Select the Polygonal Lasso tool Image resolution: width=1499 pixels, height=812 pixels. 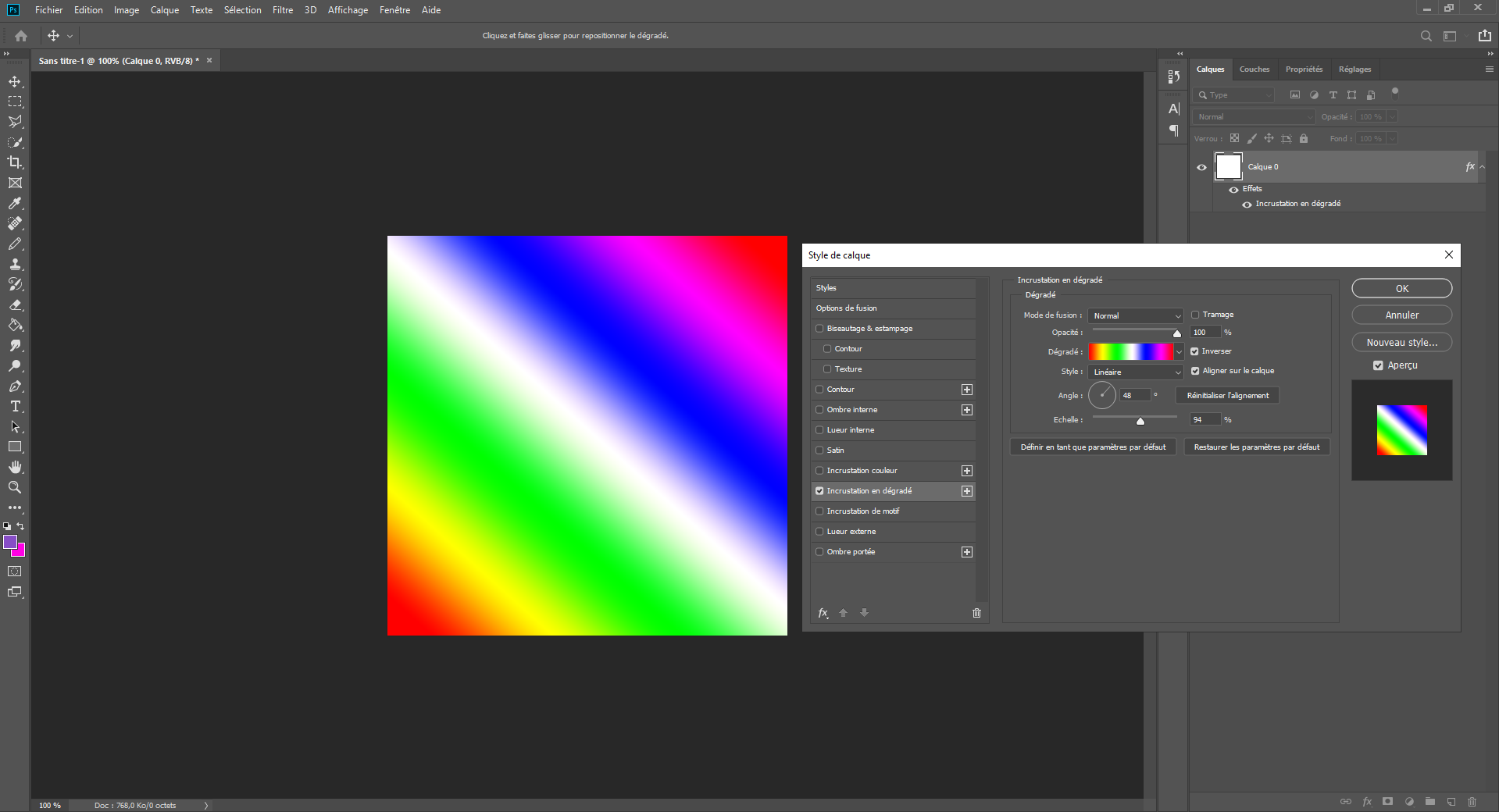[15, 122]
